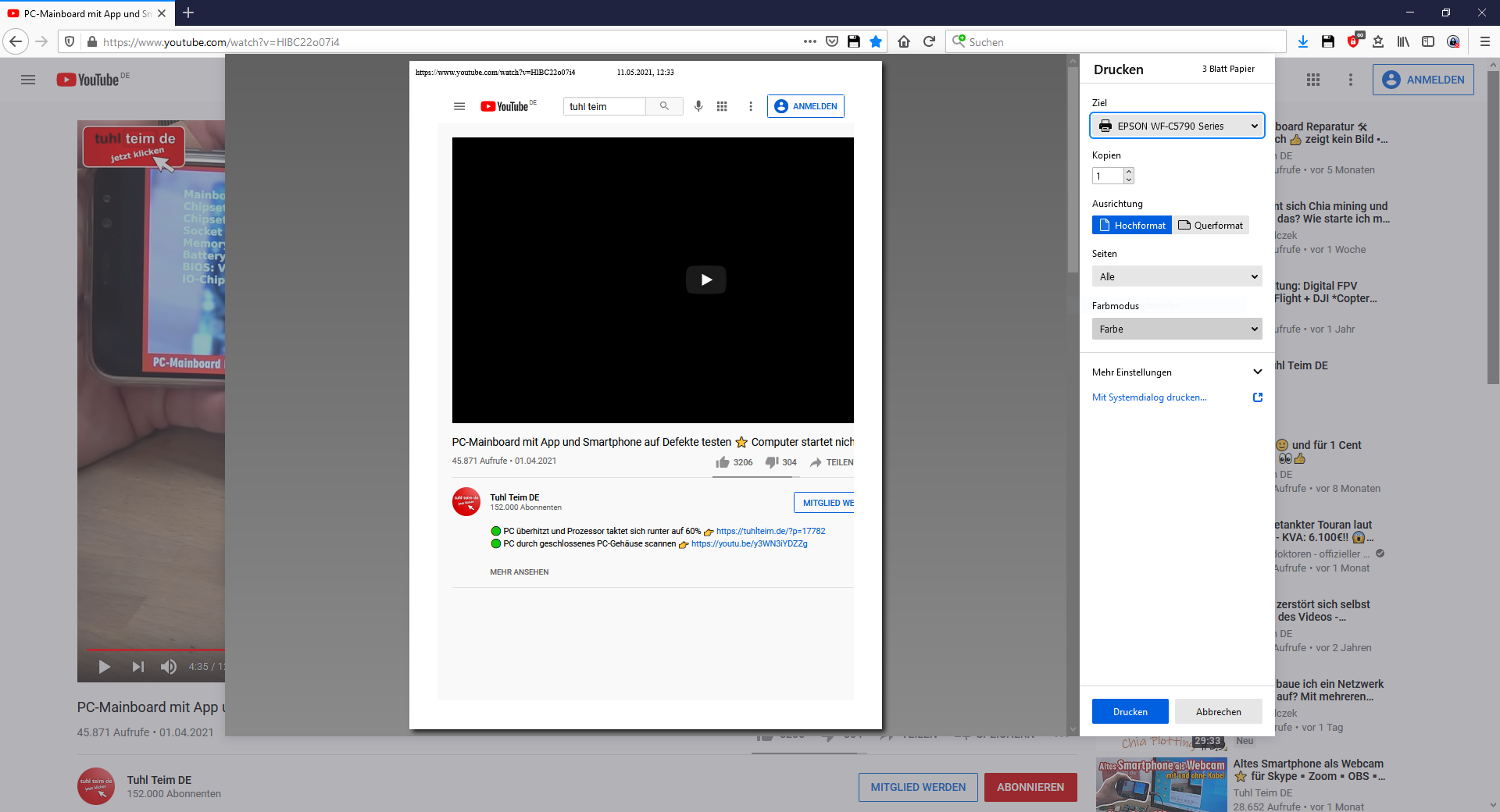Viewport: 1500px width, 812px height.
Task: Select Querformat orientation
Action: pos(1210,226)
